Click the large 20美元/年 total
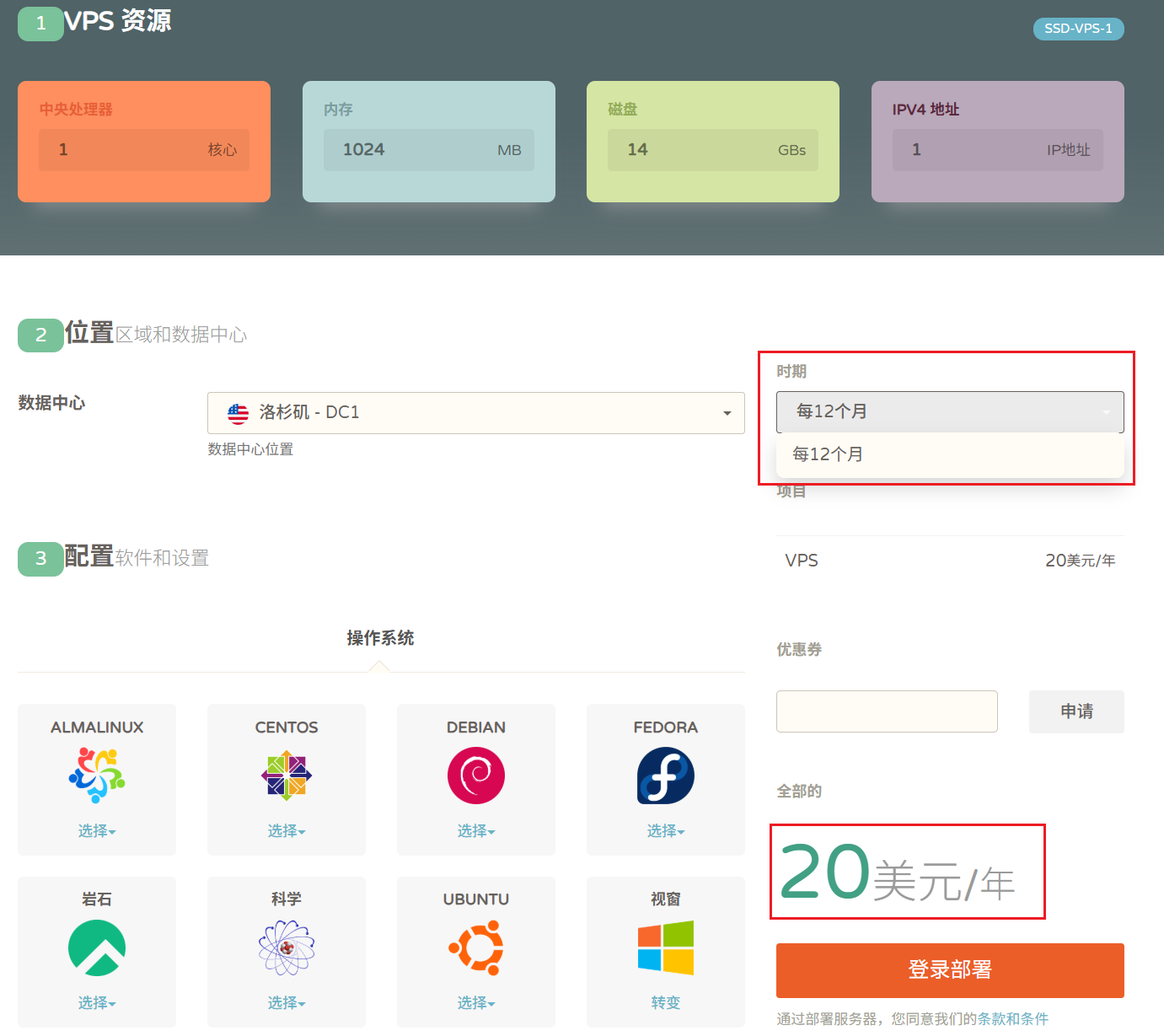This screenshot has width=1164, height=1036. tap(897, 872)
